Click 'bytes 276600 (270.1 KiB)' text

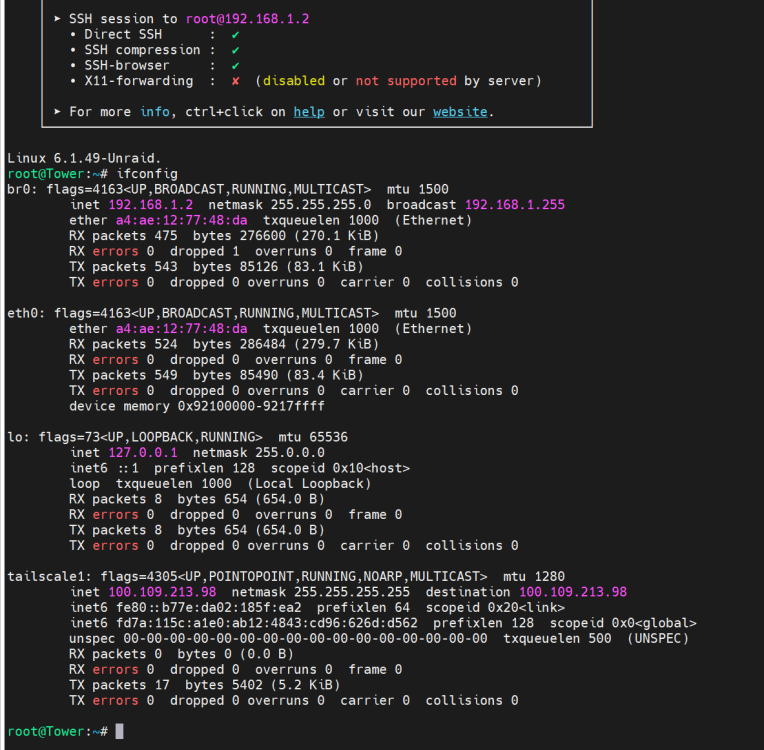pos(286,236)
